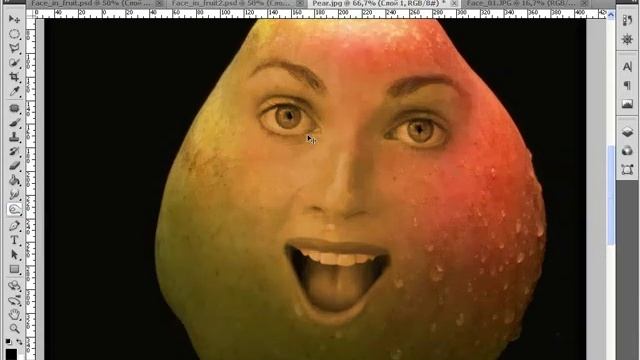Open the Paths panel icon
The image size is (640, 360).
point(627,169)
